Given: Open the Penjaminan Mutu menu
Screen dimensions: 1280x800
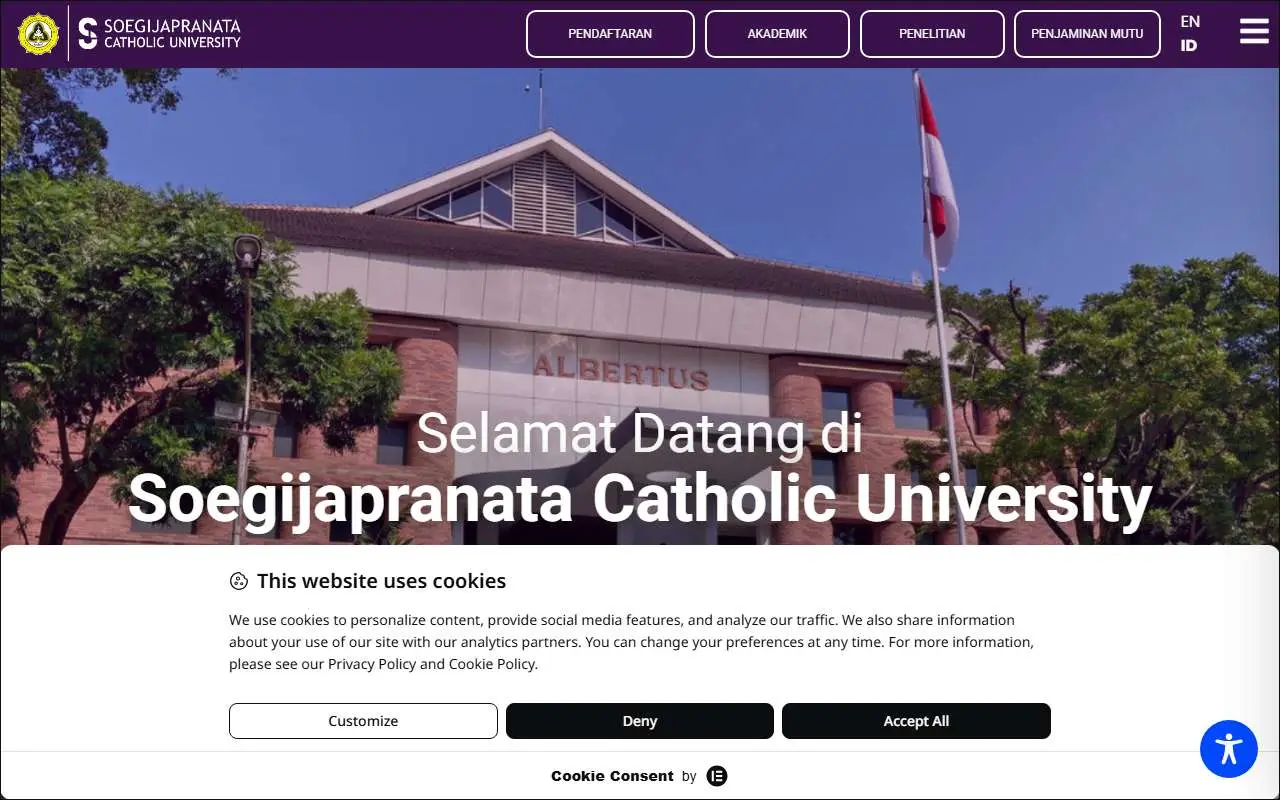Looking at the screenshot, I should pyautogui.click(x=1087, y=34).
